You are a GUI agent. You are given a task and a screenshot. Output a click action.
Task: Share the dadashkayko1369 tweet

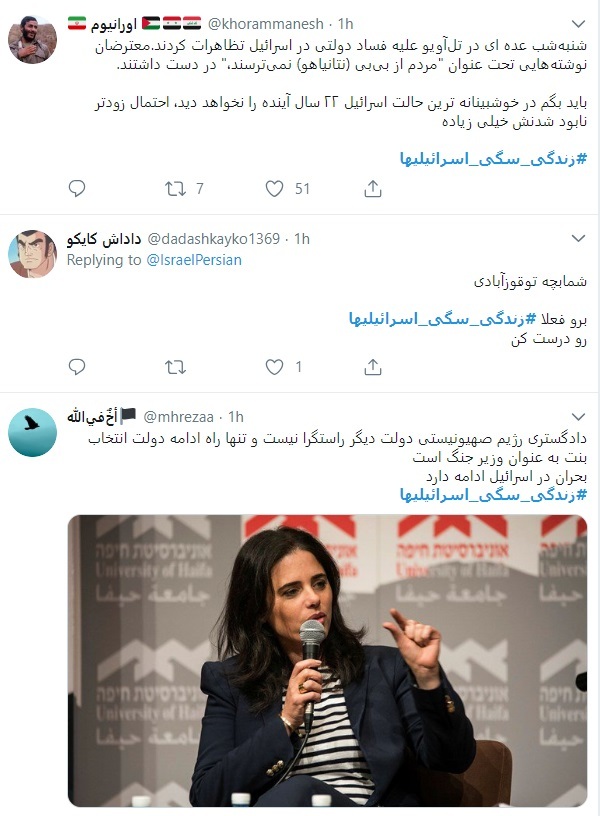pyautogui.click(x=373, y=367)
